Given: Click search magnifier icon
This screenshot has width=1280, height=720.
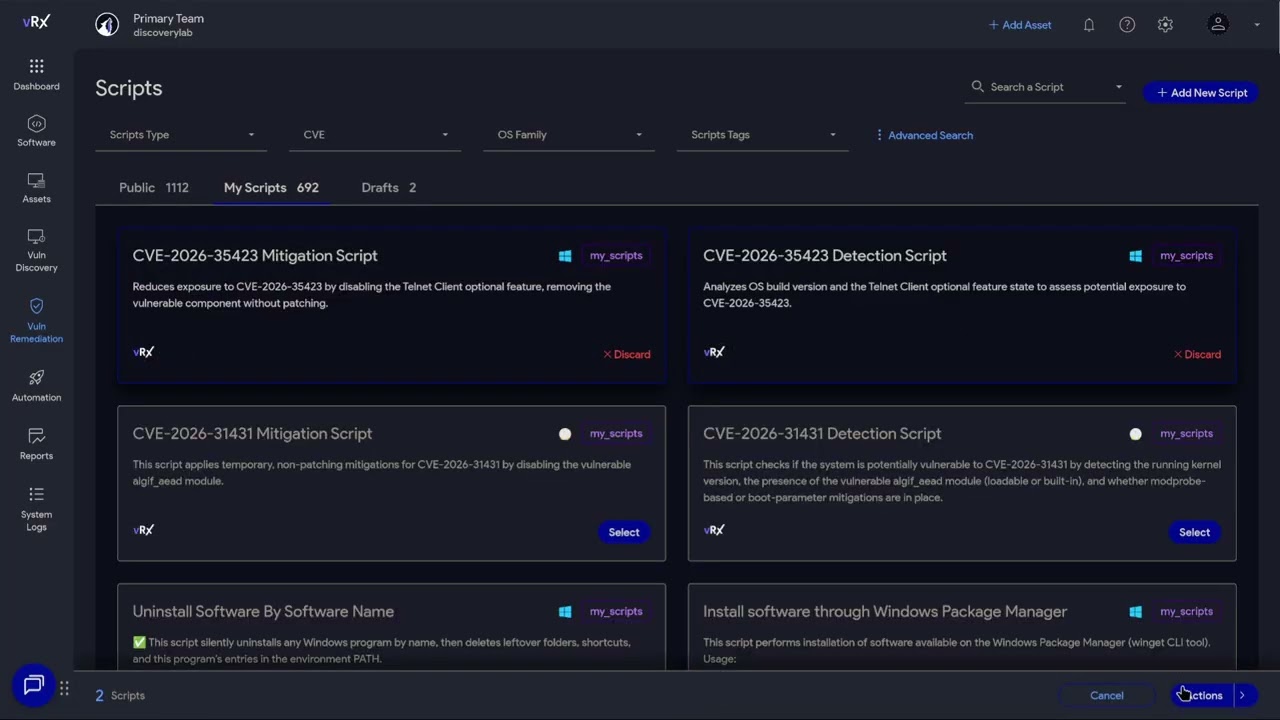Looking at the screenshot, I should 977,87.
